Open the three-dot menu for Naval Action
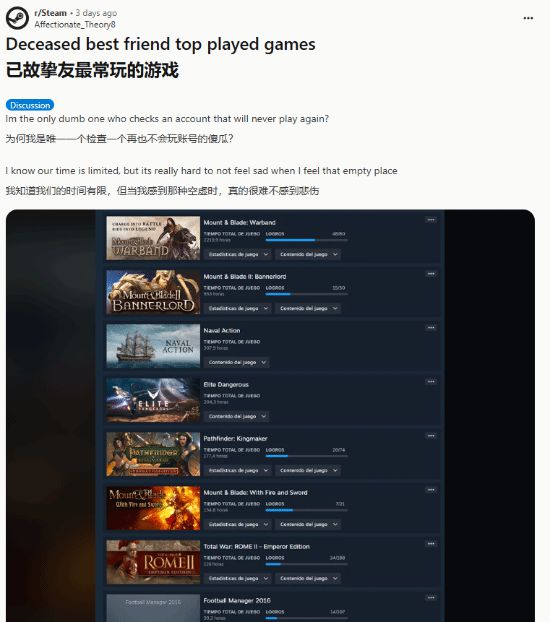550x622 pixels. pos(431,328)
